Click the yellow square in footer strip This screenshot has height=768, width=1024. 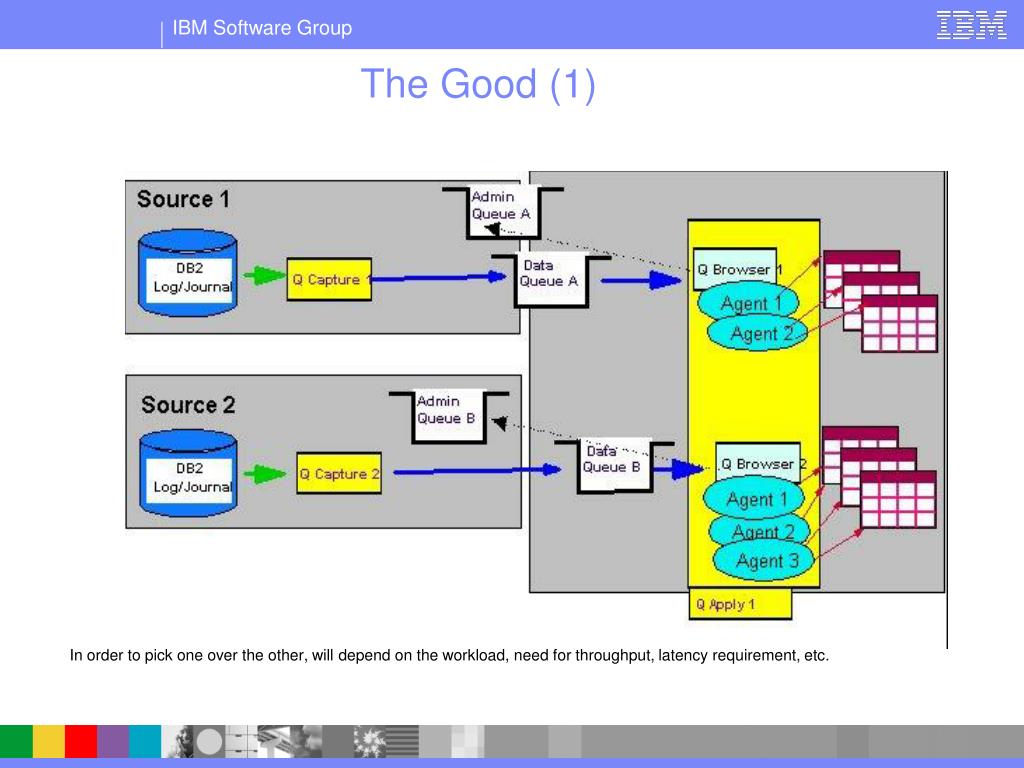pyautogui.click(x=49, y=741)
